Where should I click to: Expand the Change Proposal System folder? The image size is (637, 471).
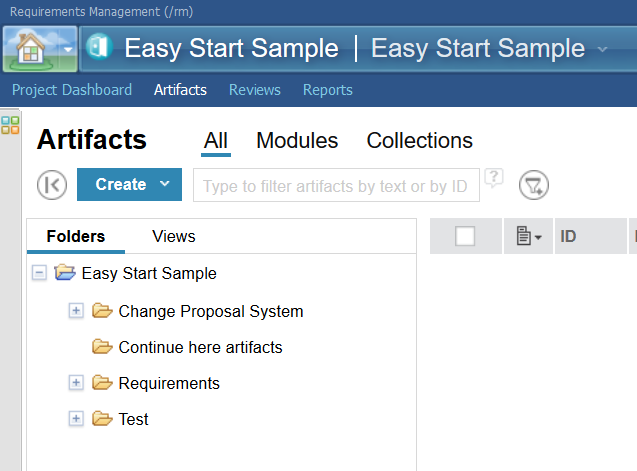point(76,311)
